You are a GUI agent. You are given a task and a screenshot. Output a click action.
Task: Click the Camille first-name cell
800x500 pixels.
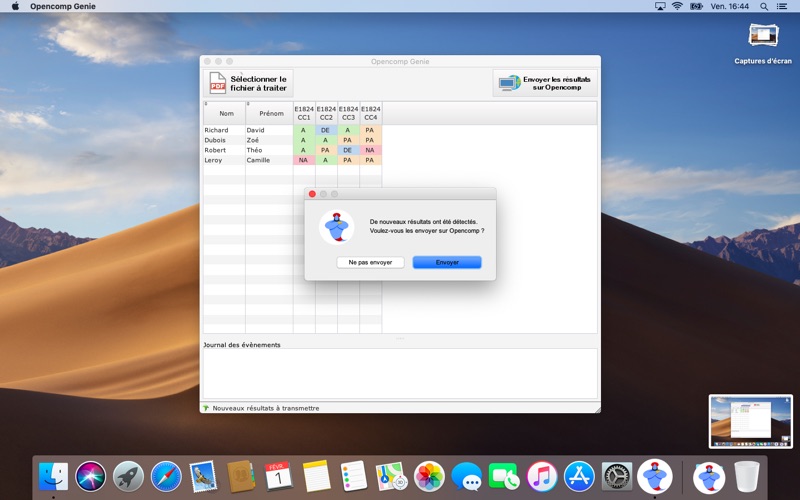point(269,160)
